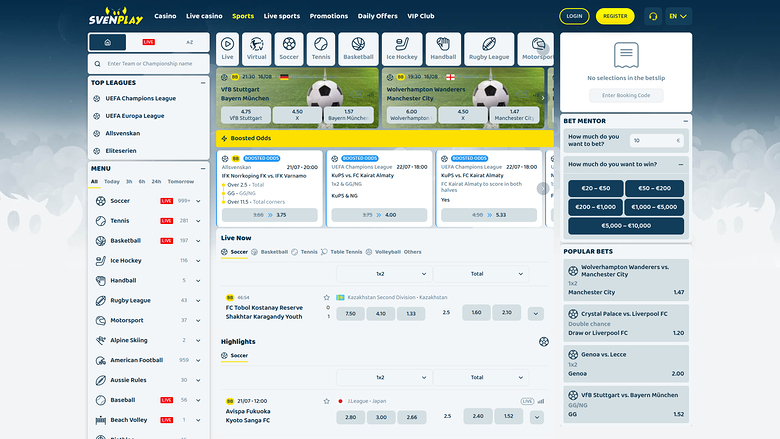Open Live casino in top navigation
Viewport: 780px width, 439px height.
click(204, 16)
